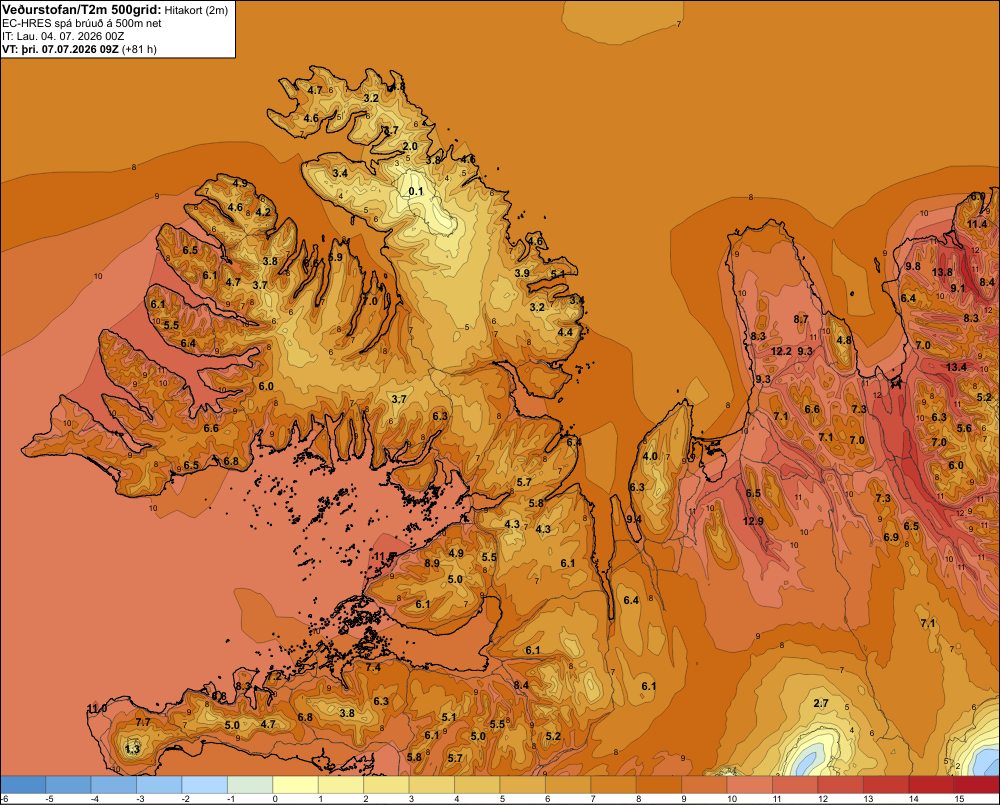The width and height of the screenshot is (1000, 805).
Task: Click the 13.4 temperature label
Action: coord(956,367)
